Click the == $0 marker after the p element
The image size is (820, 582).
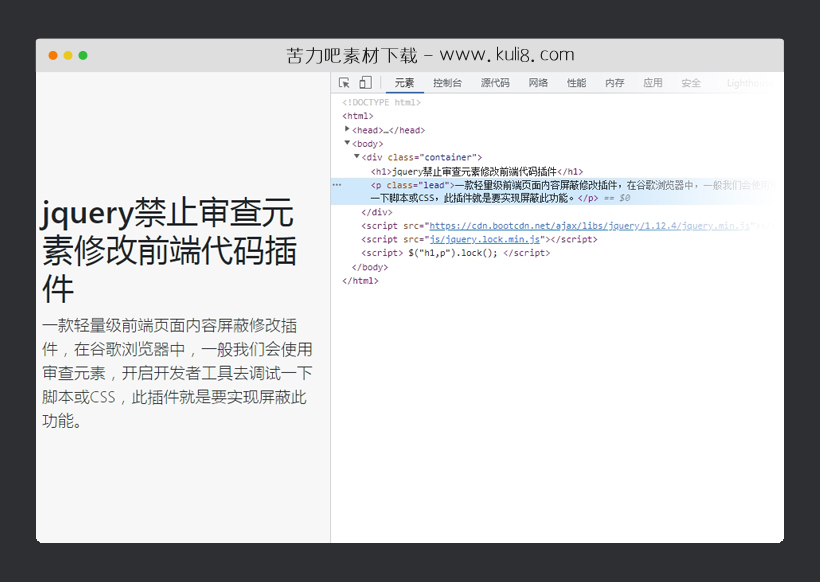click(x=617, y=200)
